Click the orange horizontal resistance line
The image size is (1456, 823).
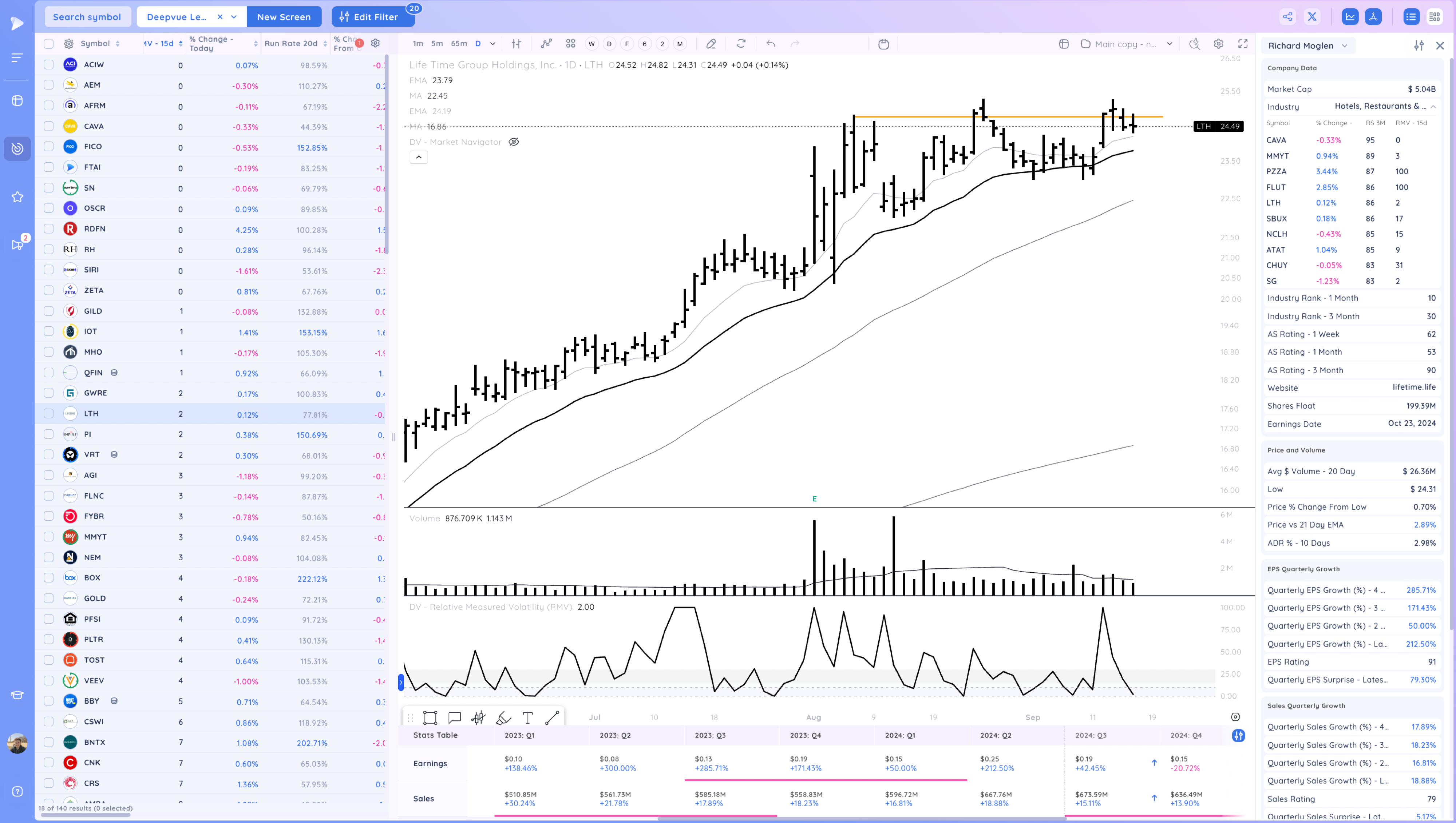[916, 116]
